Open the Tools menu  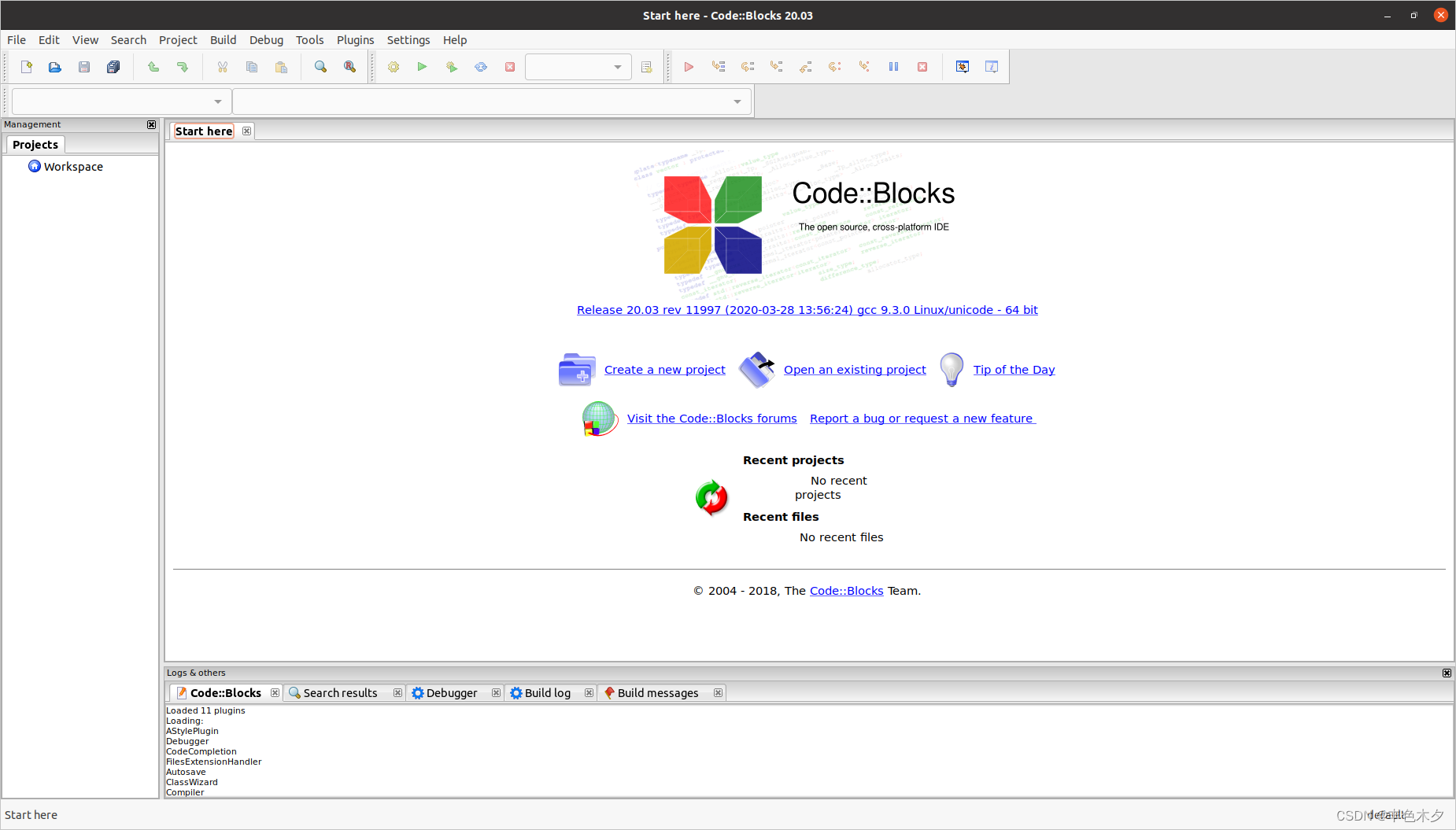(x=309, y=40)
